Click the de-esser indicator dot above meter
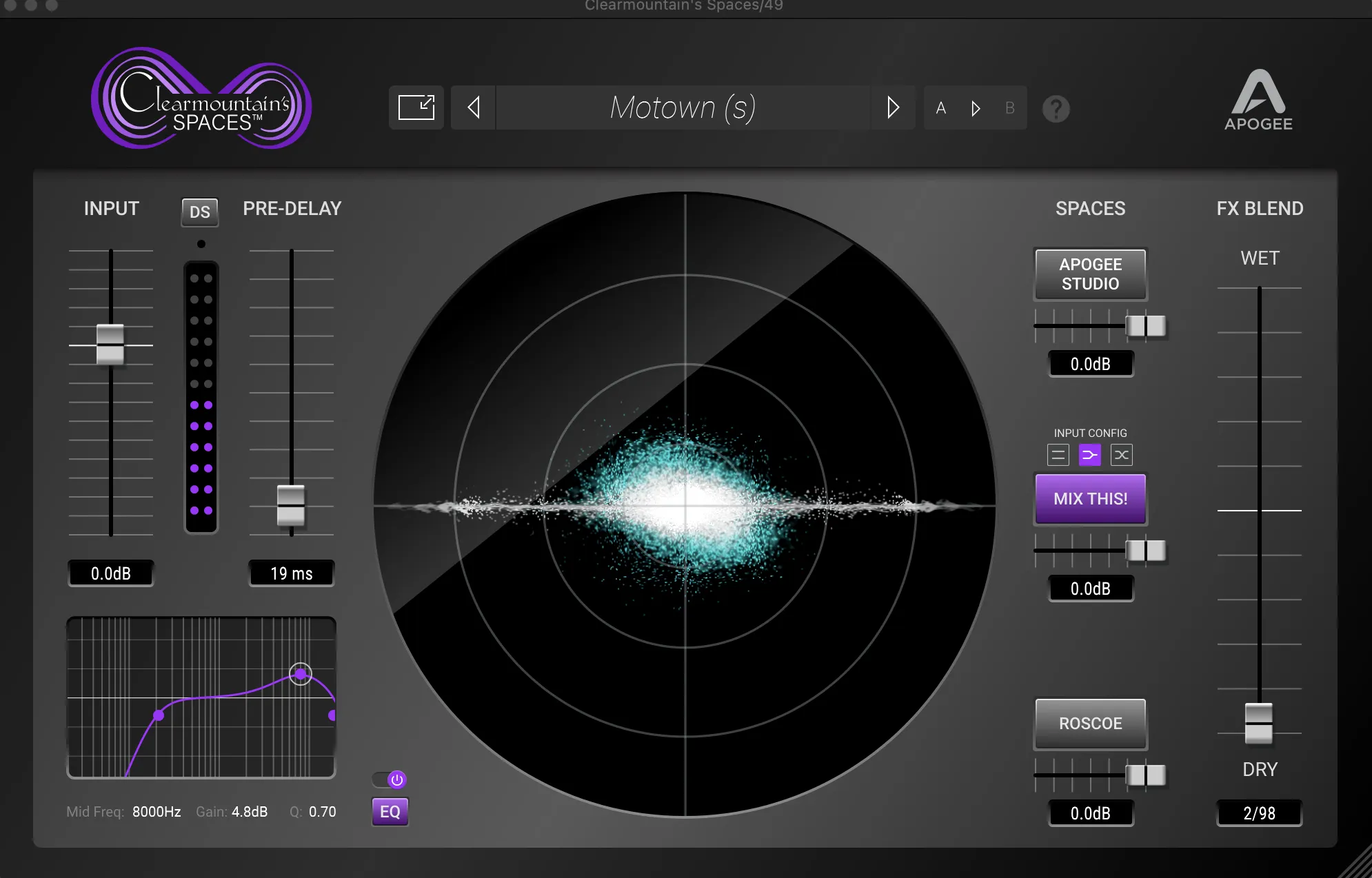1372x878 pixels. 201,244
